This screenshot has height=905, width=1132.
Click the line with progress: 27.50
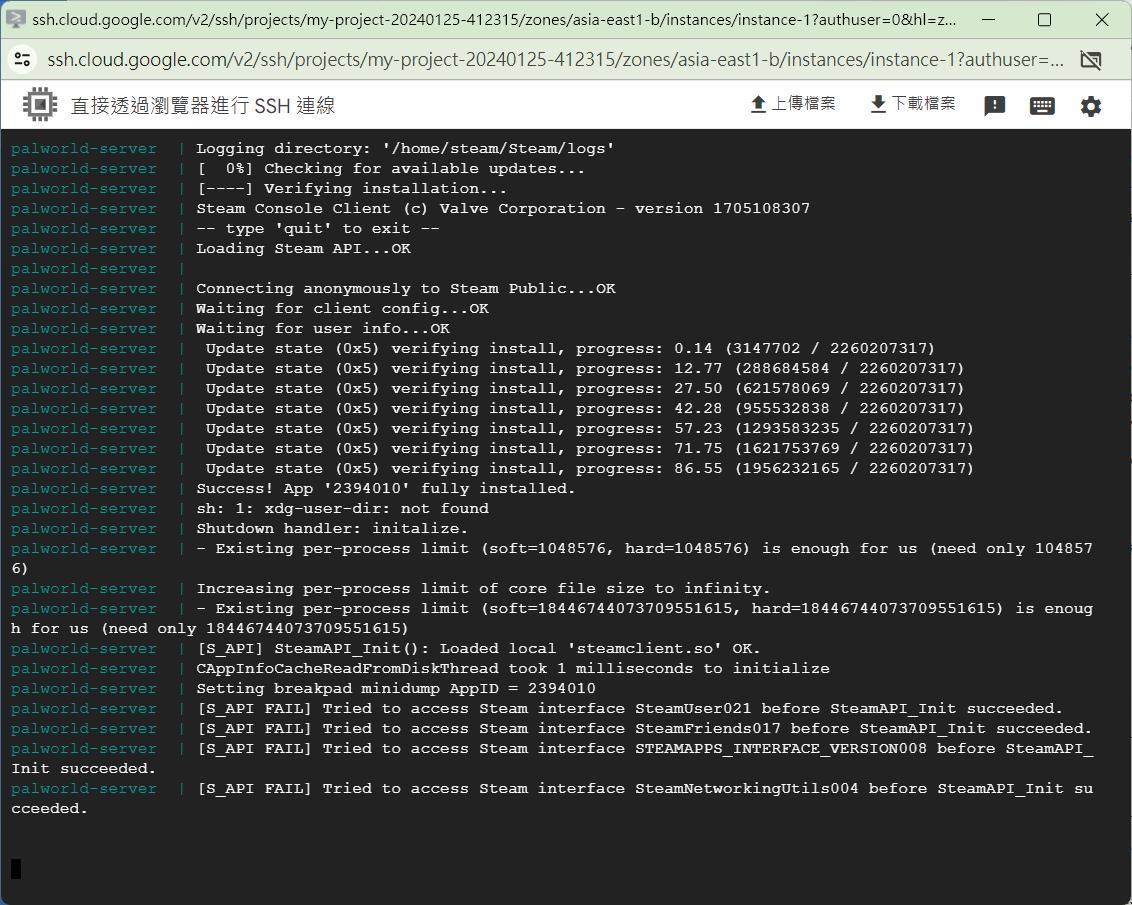click(584, 388)
